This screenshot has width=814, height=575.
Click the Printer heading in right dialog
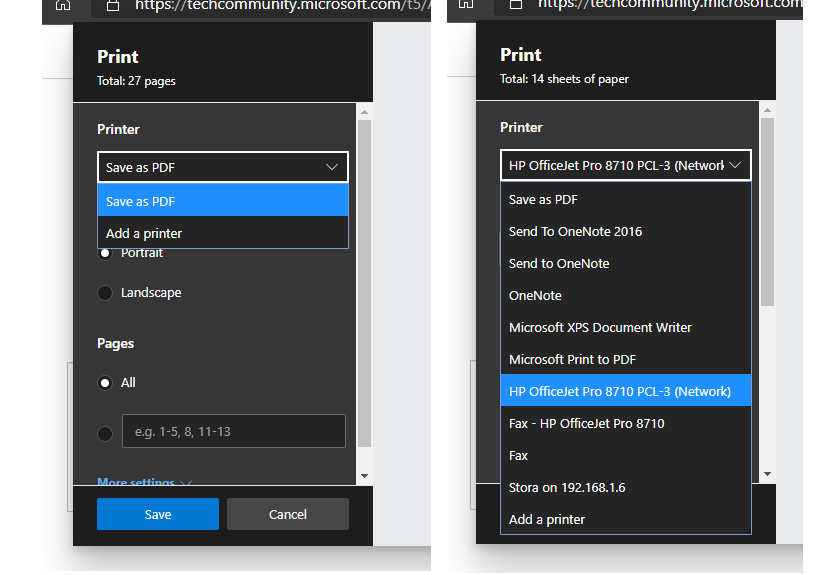click(521, 127)
